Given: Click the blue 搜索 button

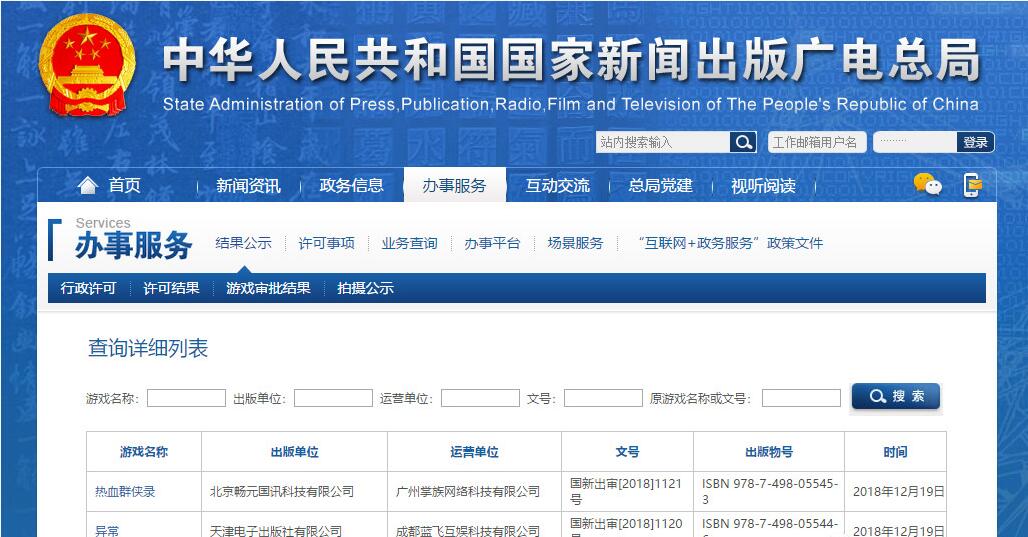Looking at the screenshot, I should pos(895,397).
